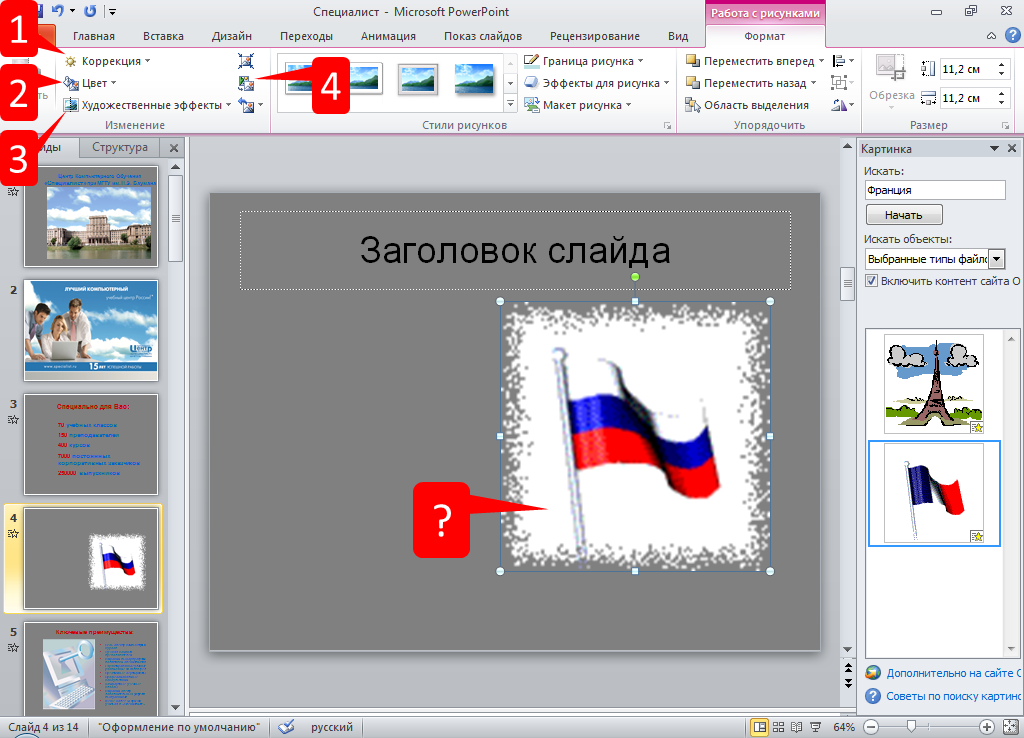Click the zoom slider handle

[x=909, y=726]
